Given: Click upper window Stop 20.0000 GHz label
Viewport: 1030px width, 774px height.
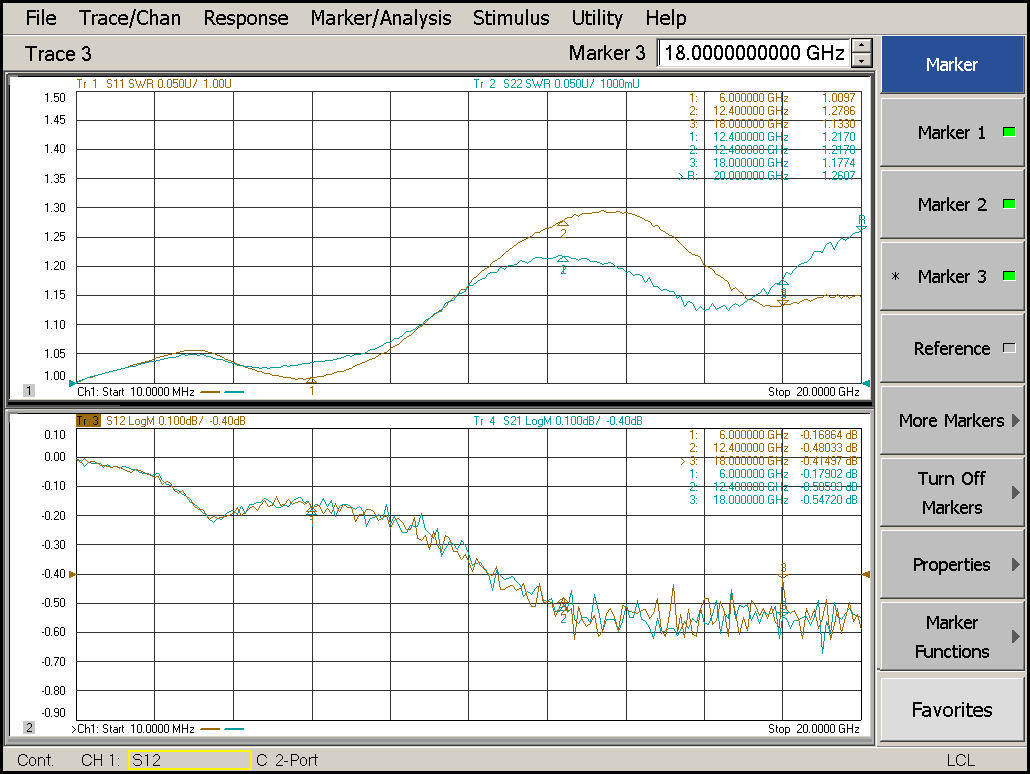Looking at the screenshot, I should click(814, 392).
